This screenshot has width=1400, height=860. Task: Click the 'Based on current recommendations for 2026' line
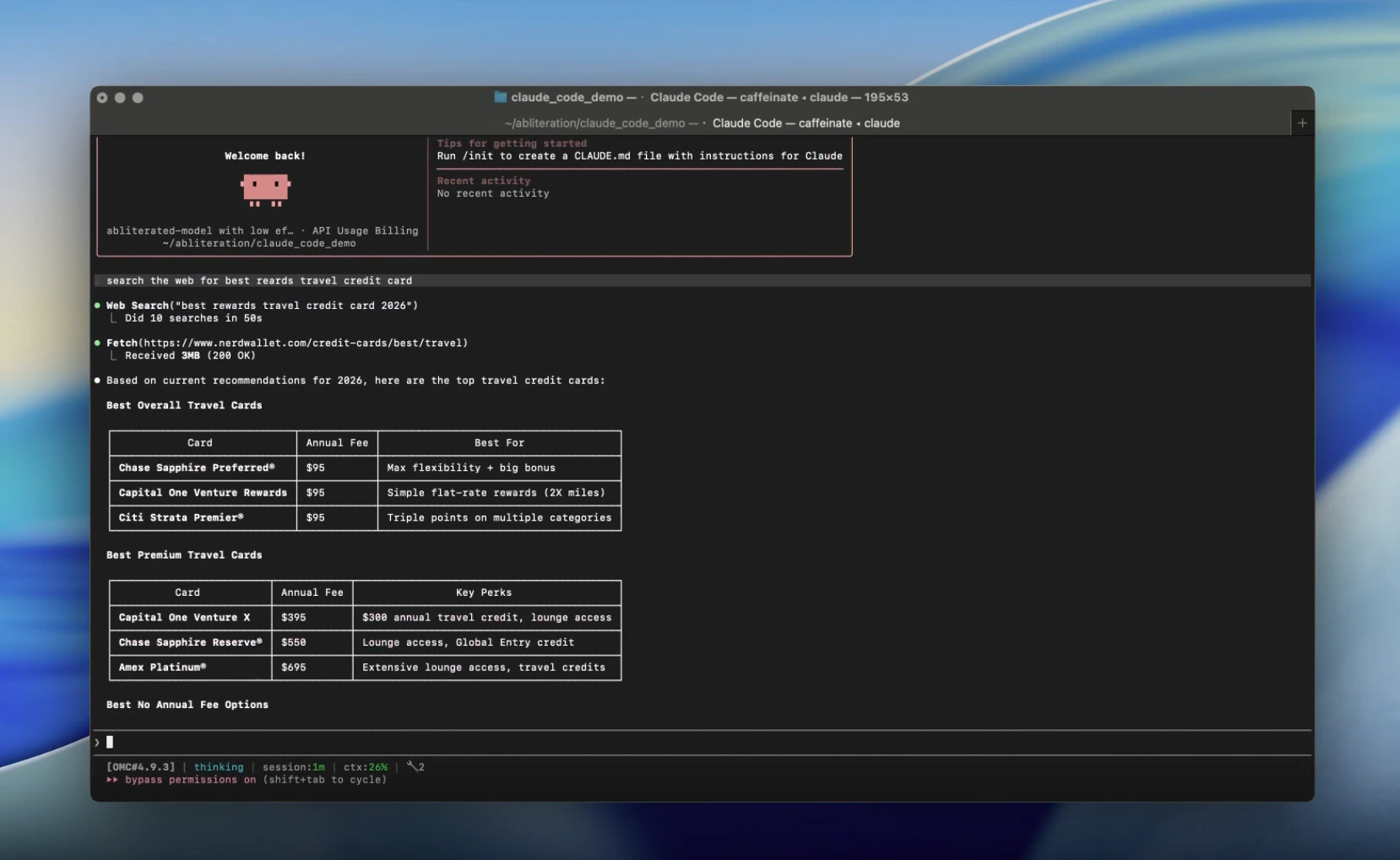[355, 381]
